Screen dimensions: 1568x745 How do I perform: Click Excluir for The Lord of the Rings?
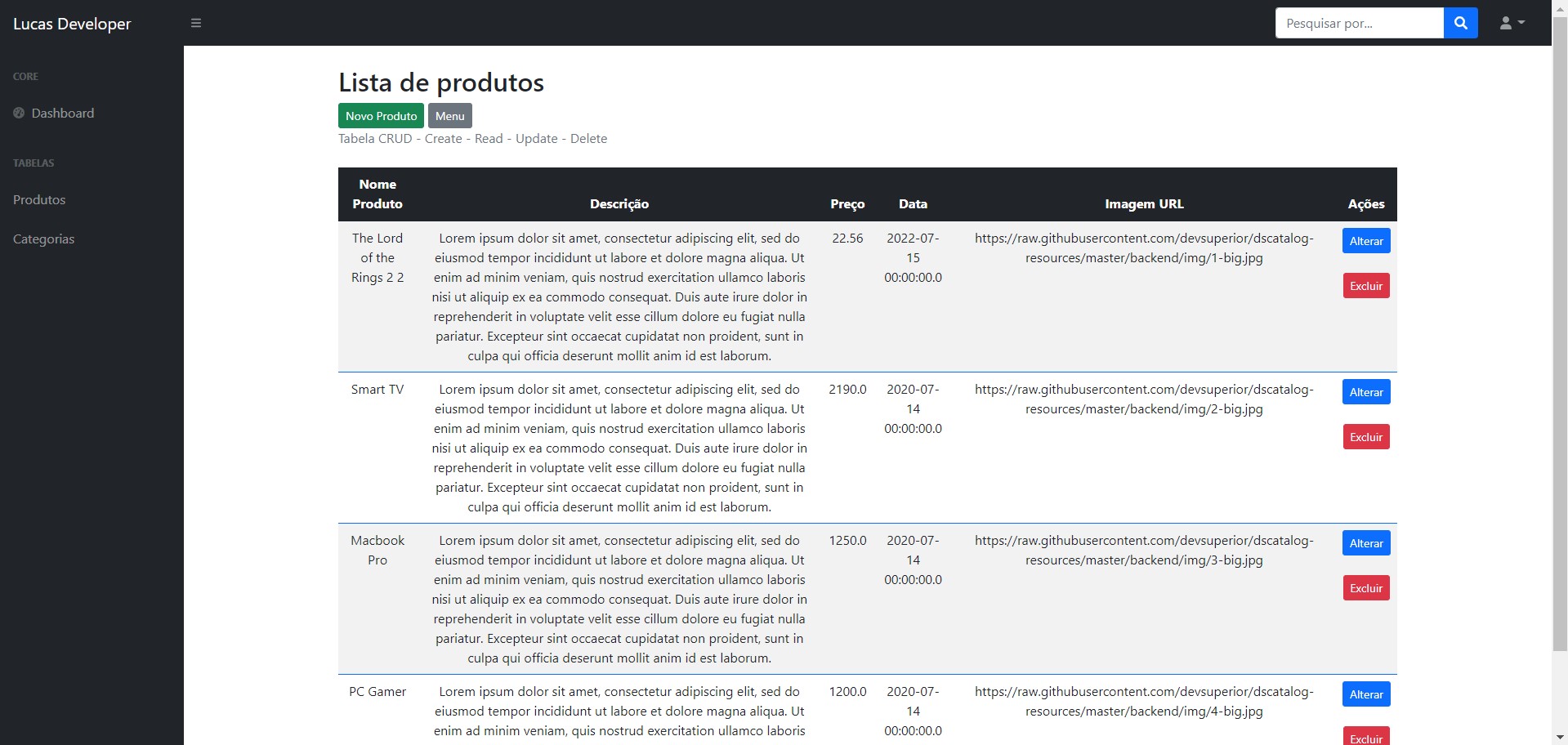pos(1365,285)
